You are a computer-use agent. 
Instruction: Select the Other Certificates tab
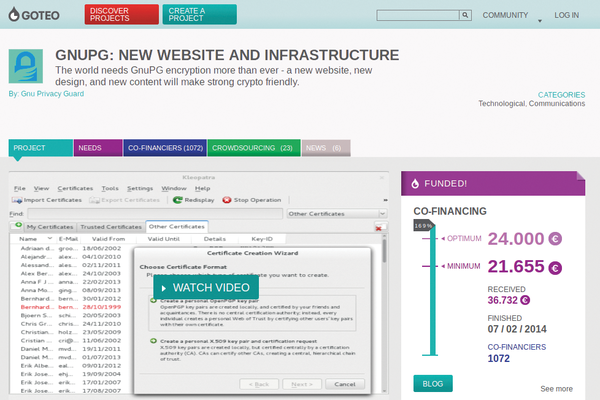click(x=177, y=227)
